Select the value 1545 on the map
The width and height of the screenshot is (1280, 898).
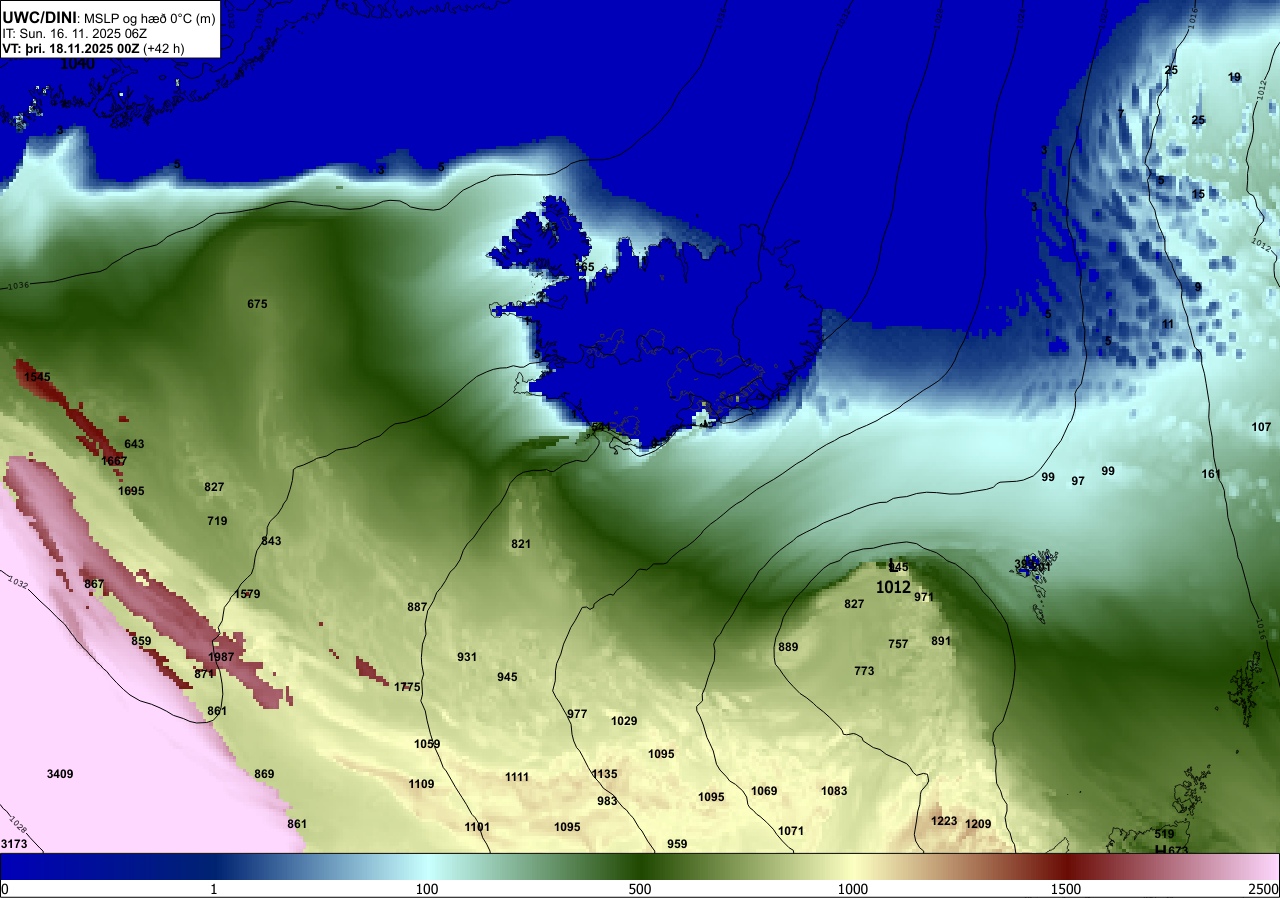pos(37,377)
